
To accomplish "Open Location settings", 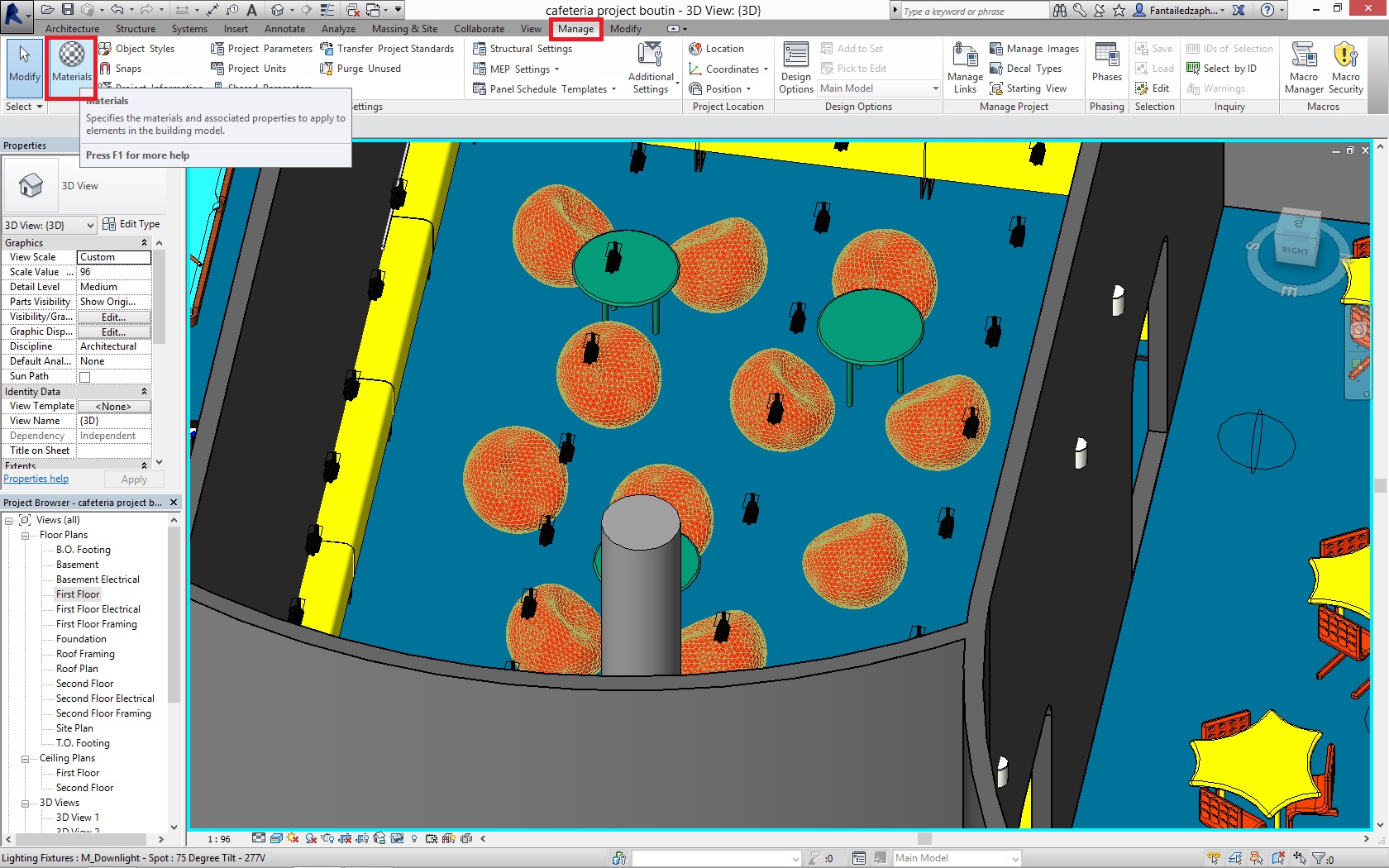I will (x=717, y=48).
